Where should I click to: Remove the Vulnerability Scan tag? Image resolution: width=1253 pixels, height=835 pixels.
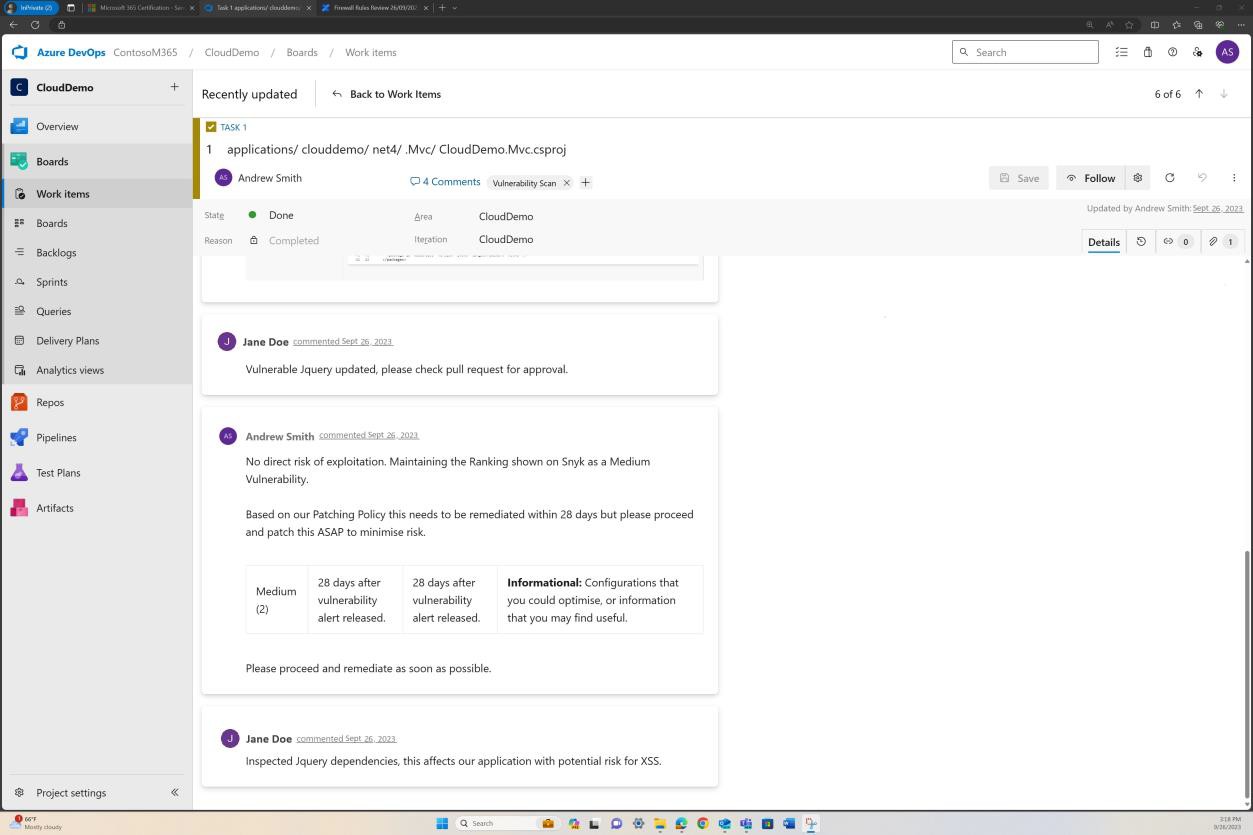point(566,182)
